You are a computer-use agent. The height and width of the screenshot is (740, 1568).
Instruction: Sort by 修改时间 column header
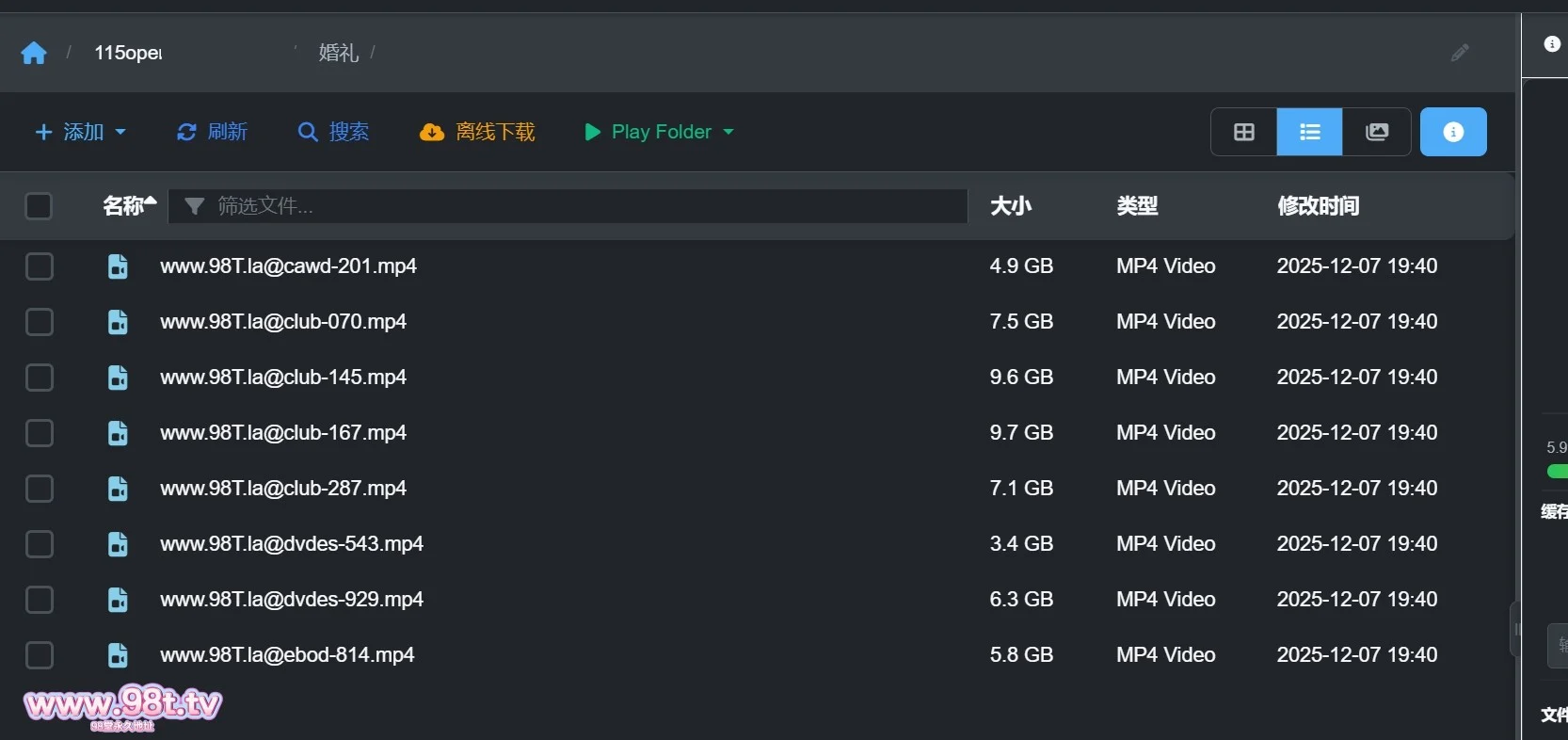coord(1318,206)
